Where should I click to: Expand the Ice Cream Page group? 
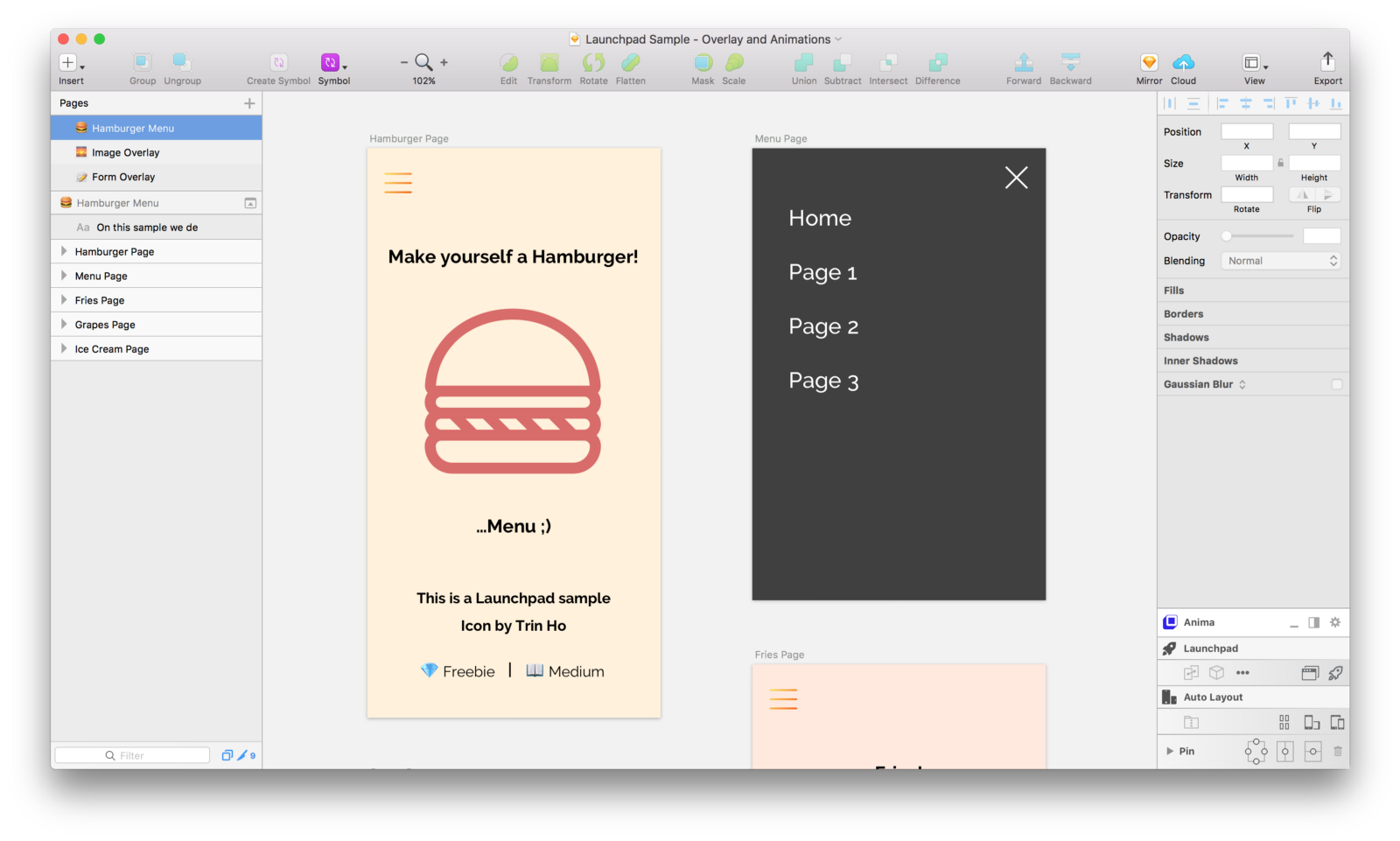(64, 348)
